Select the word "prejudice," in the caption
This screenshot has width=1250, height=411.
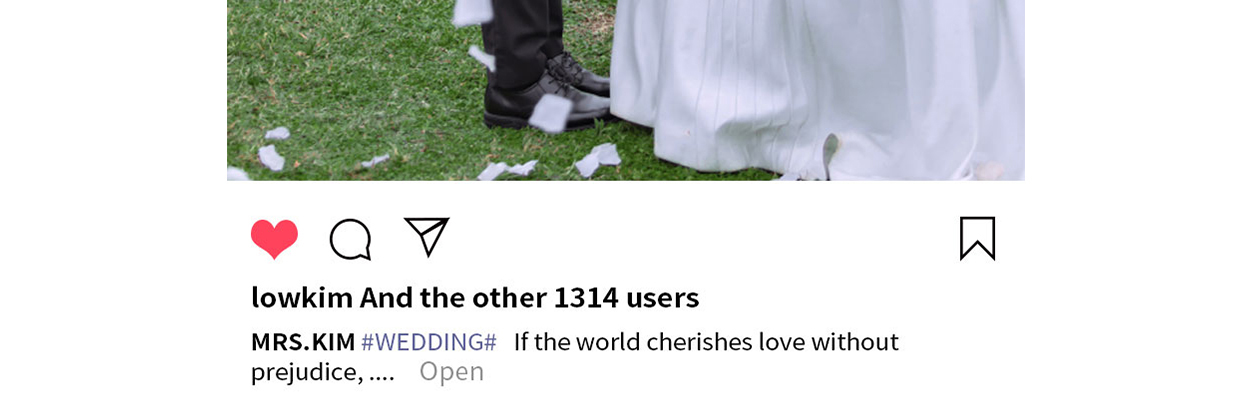[x=306, y=373]
